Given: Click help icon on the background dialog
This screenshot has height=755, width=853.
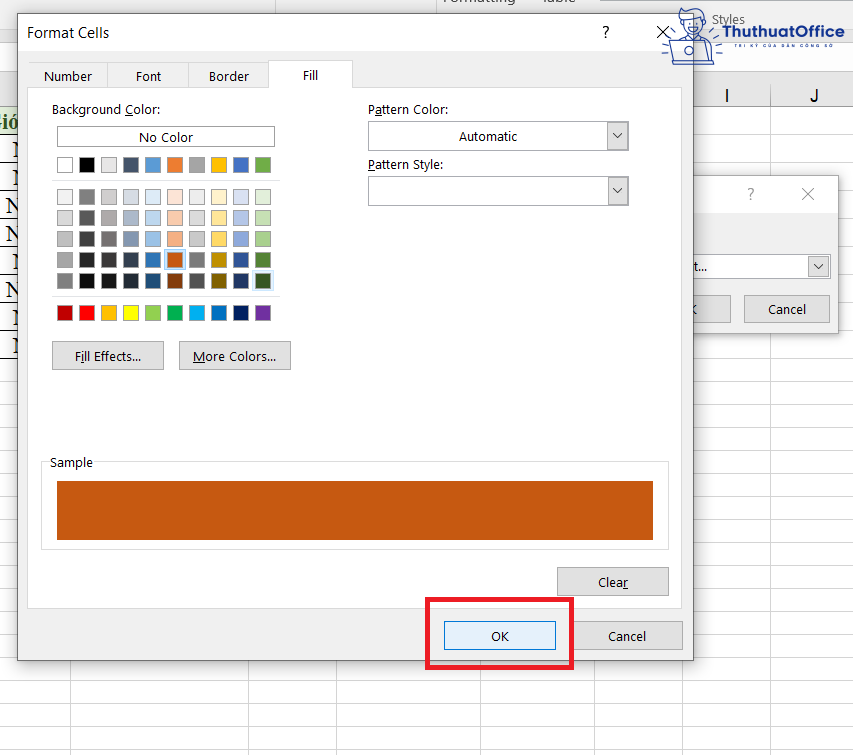Looking at the screenshot, I should click(x=750, y=194).
